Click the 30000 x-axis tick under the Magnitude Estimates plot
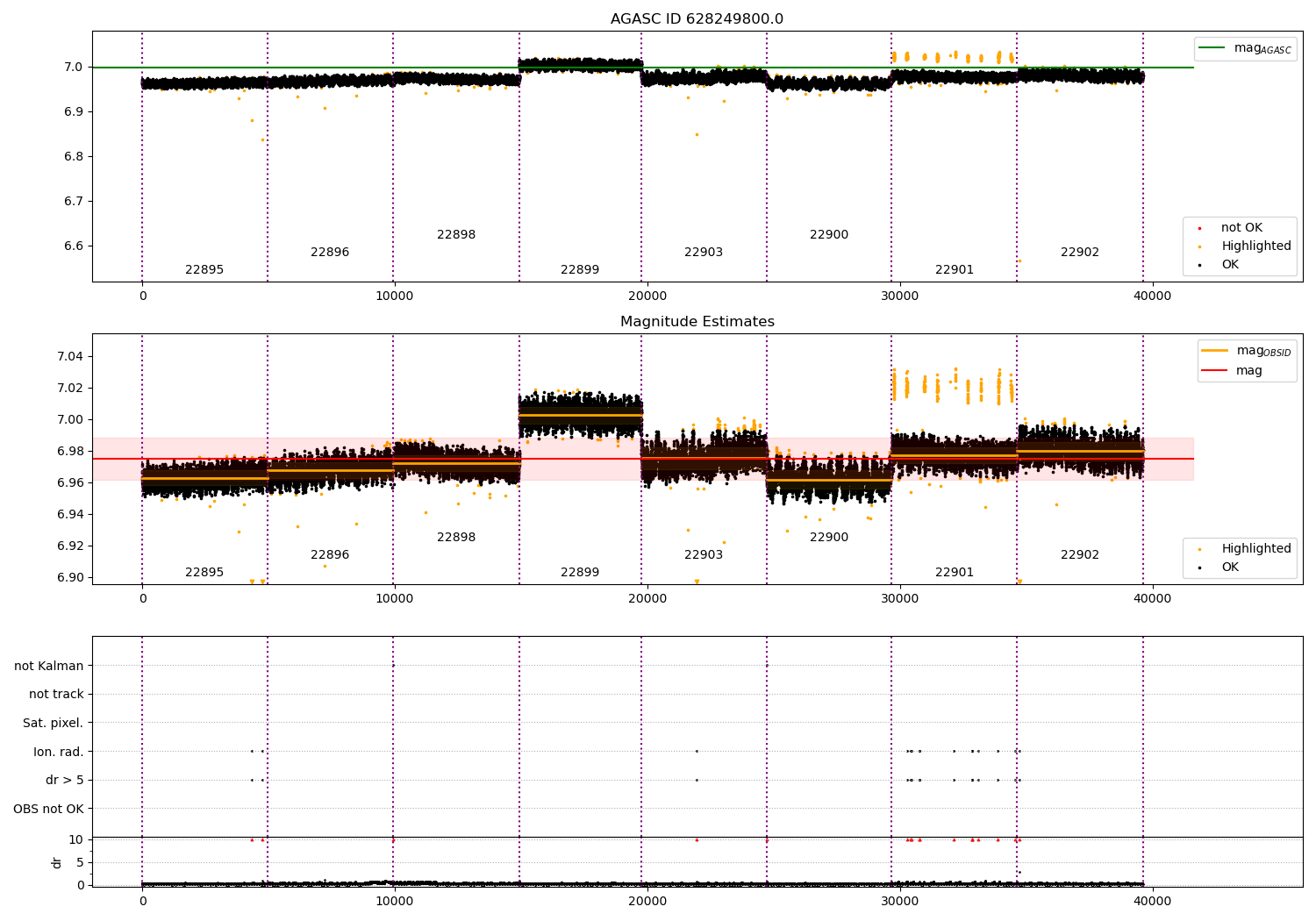1316x921 pixels. (899, 598)
